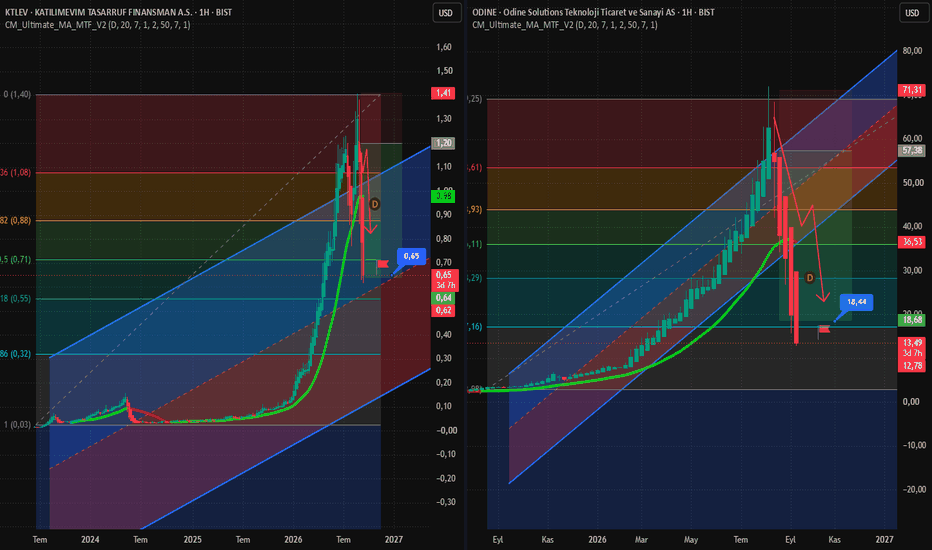Open the USD currency selector on KTLEV chart
The image size is (932, 550).
446,13
